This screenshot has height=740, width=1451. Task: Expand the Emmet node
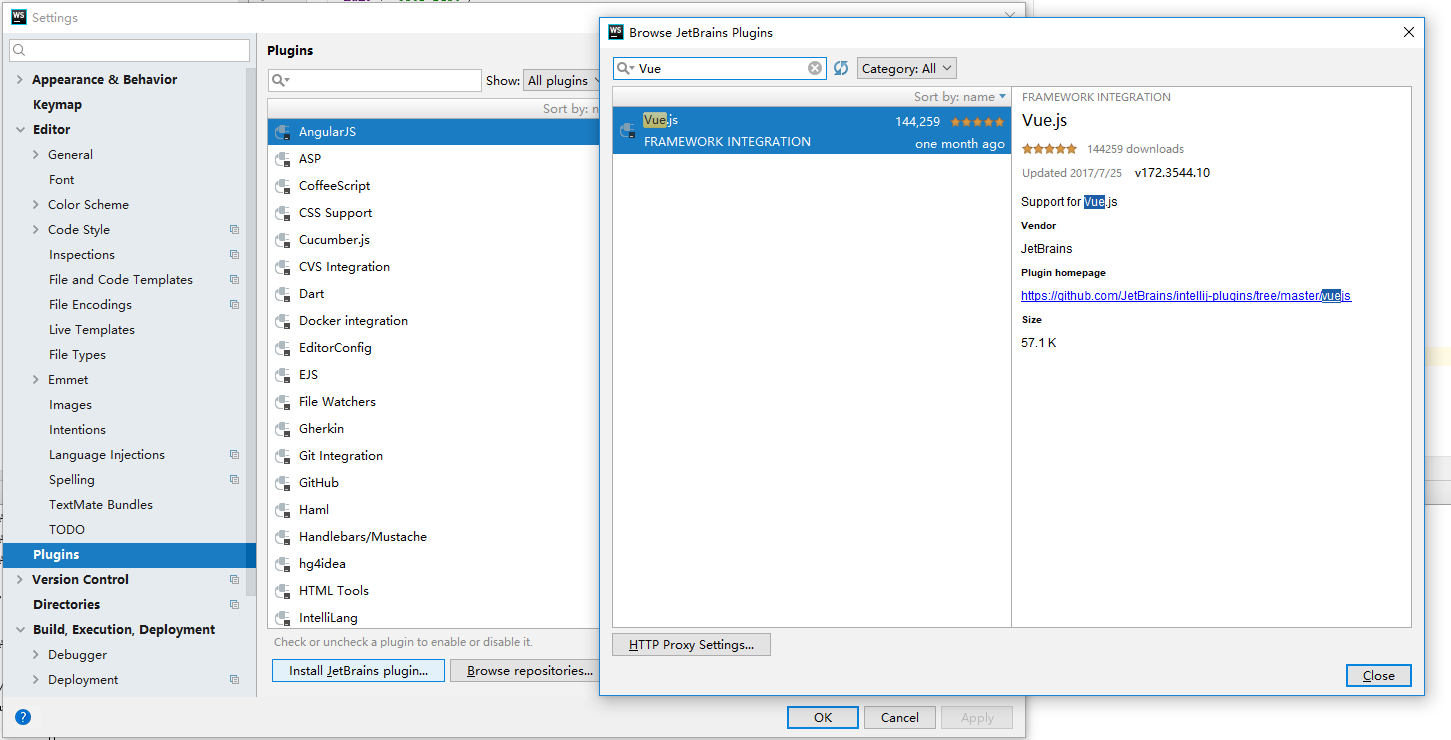pyautogui.click(x=36, y=380)
